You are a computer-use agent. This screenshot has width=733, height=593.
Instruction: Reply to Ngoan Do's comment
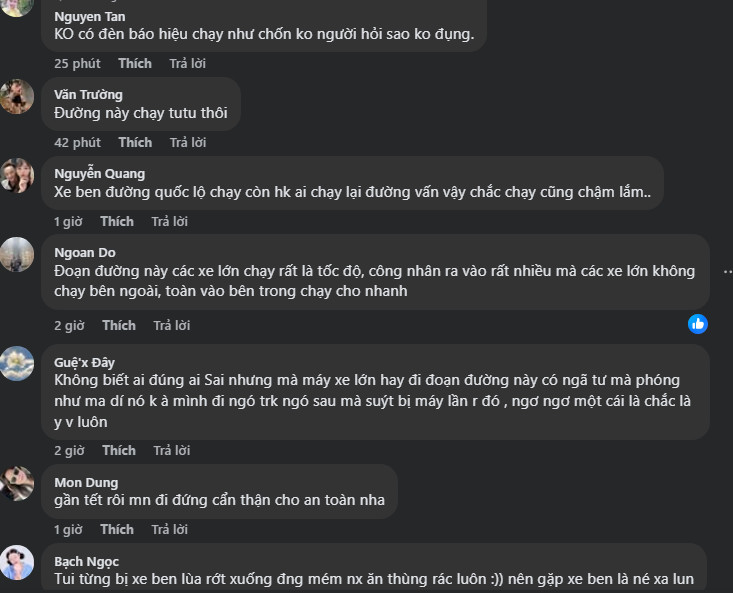(x=171, y=325)
